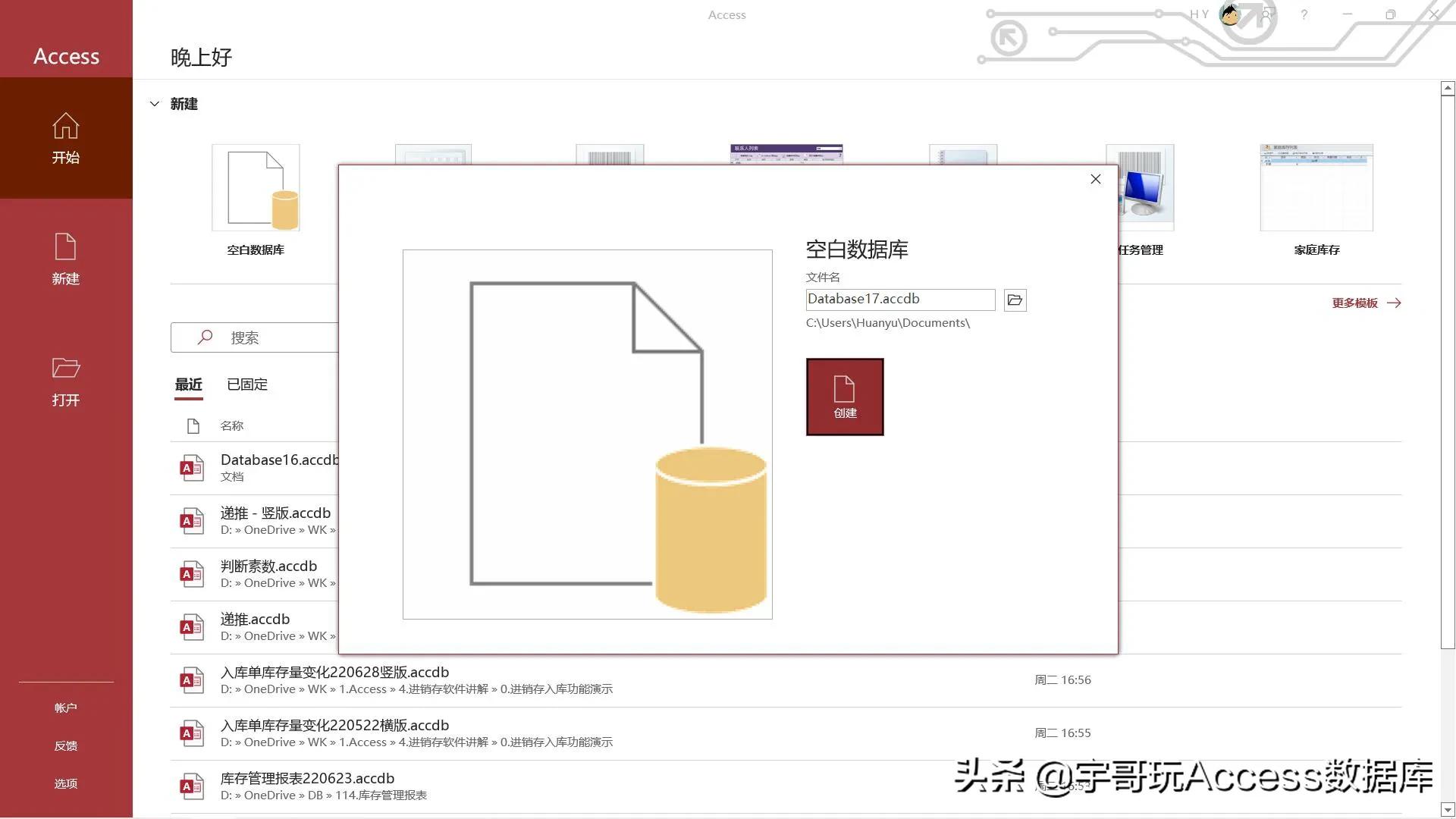The image size is (1456, 819).
Task: Click the 创建 button to create database
Action: [844, 397]
